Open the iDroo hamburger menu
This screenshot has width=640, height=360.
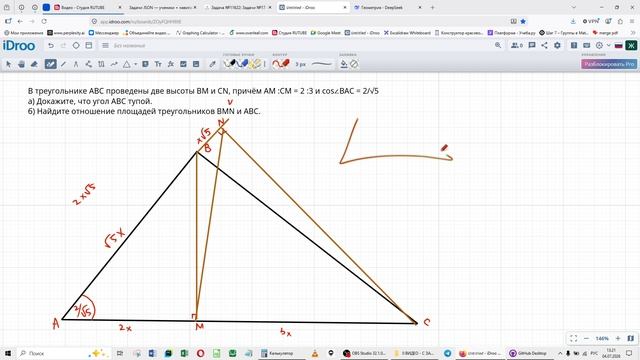pos(105,46)
